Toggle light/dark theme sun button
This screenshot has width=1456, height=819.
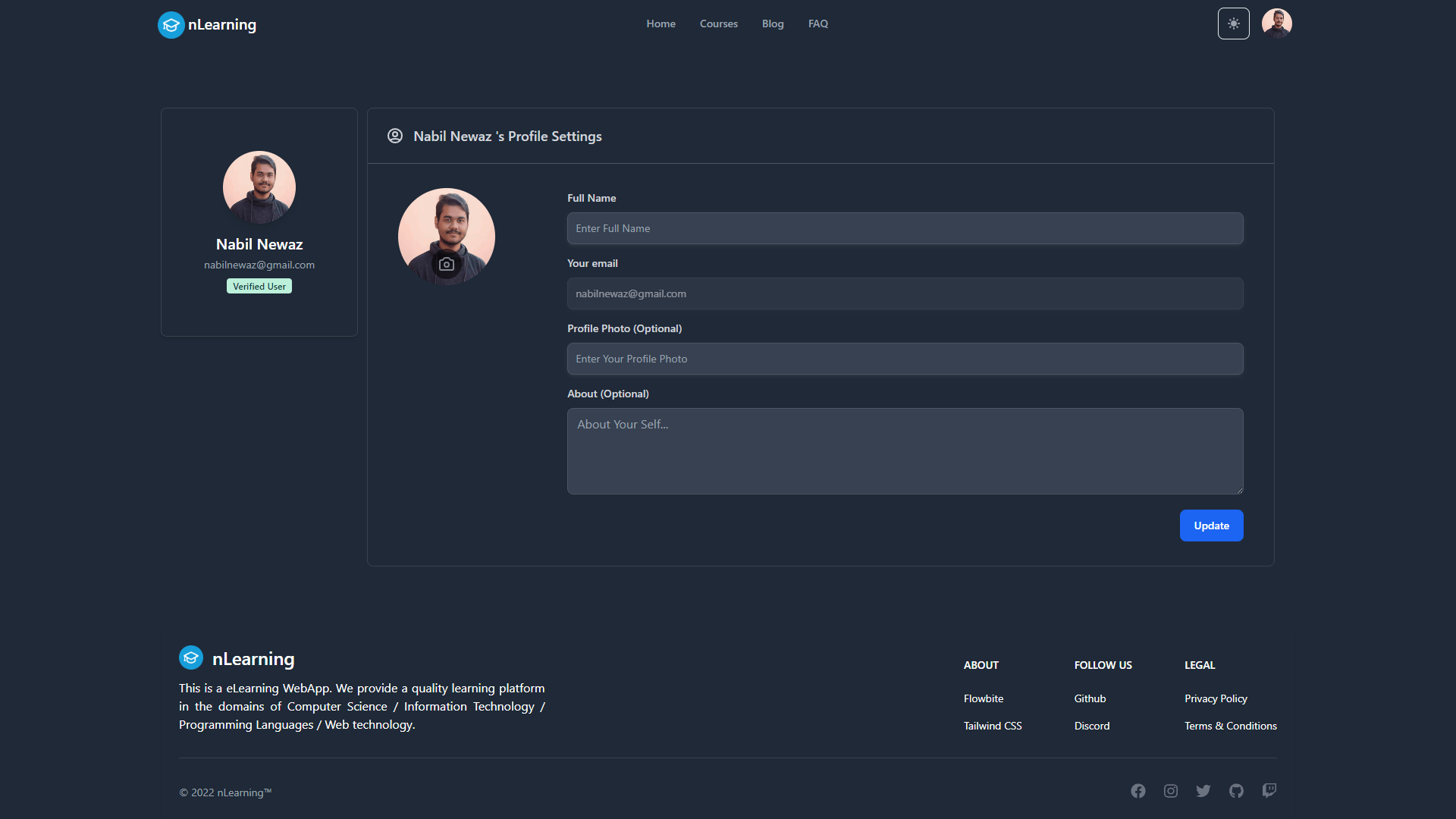click(x=1233, y=24)
